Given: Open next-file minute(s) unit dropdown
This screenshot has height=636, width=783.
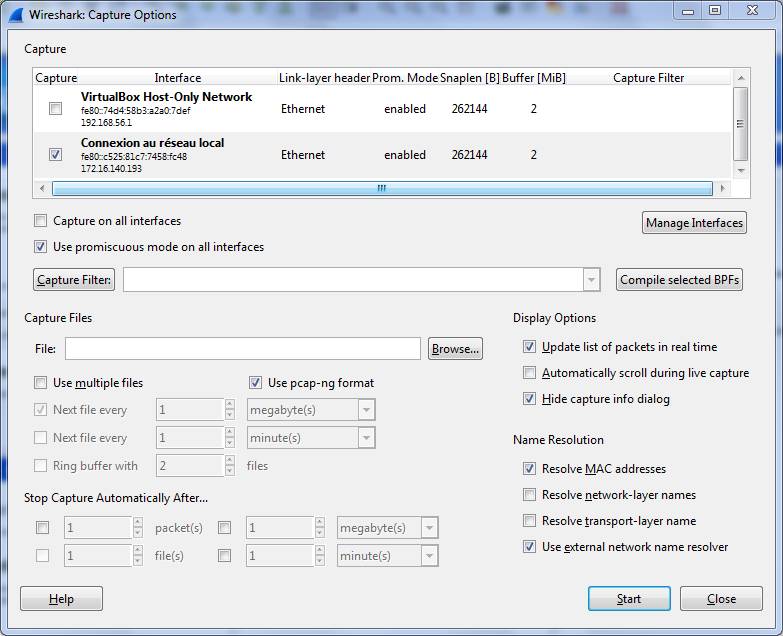Looking at the screenshot, I should click(x=366, y=438).
